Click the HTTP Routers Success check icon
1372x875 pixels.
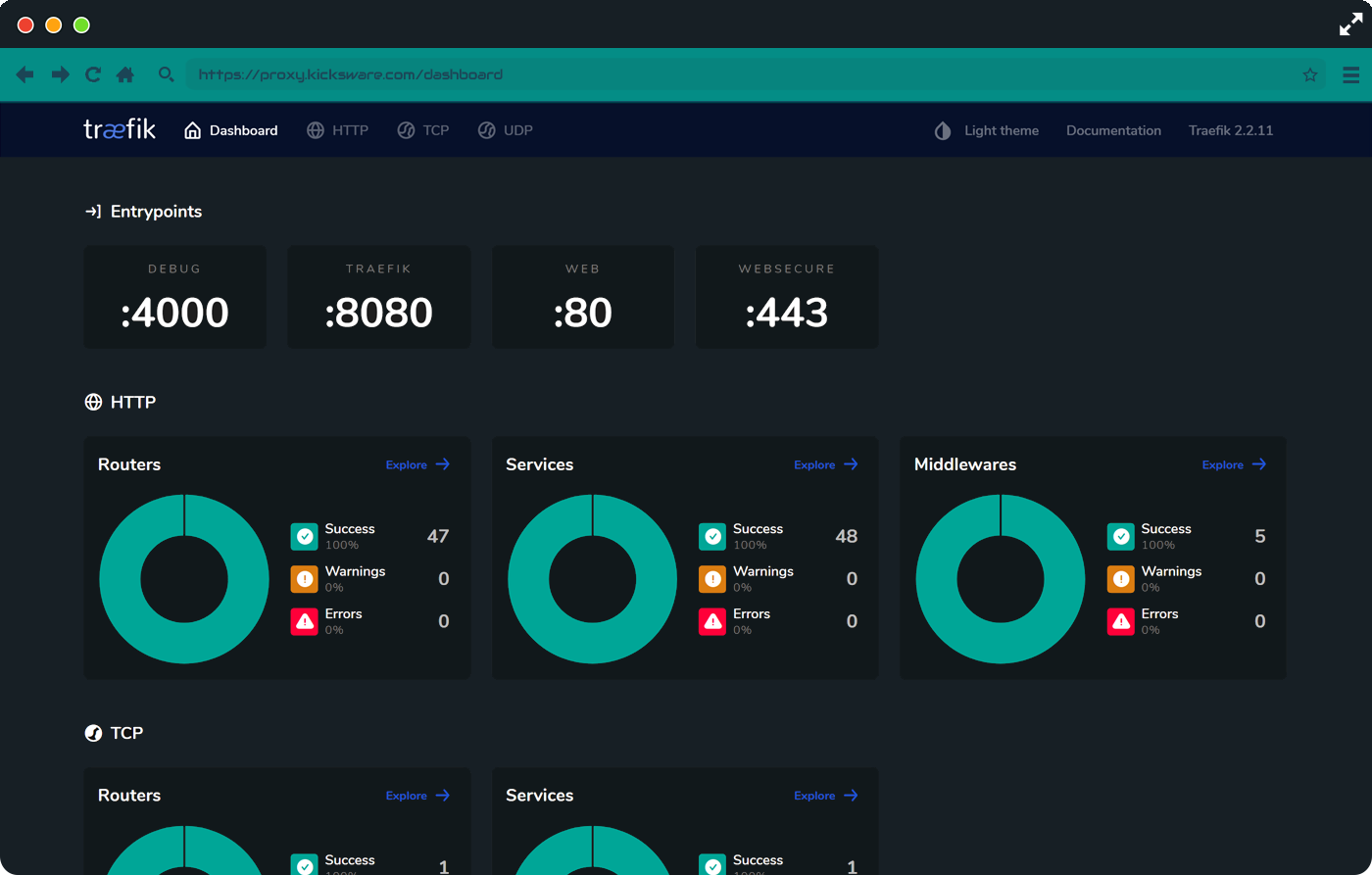tap(305, 536)
